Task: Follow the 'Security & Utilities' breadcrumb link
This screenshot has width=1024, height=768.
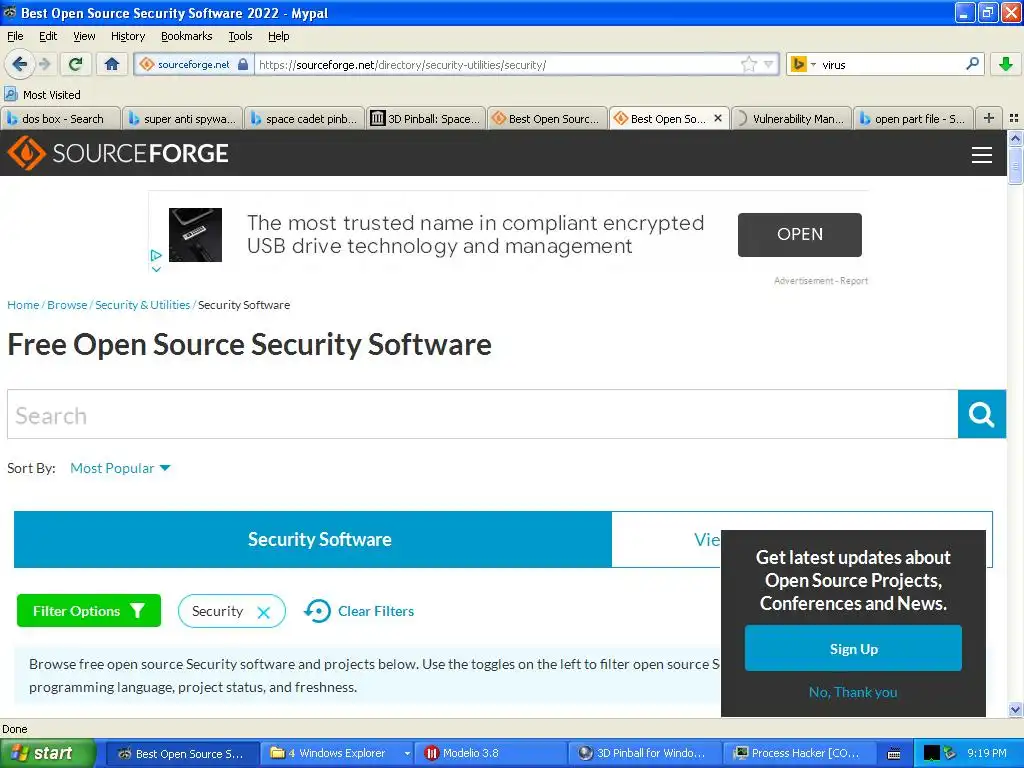Action: point(142,305)
